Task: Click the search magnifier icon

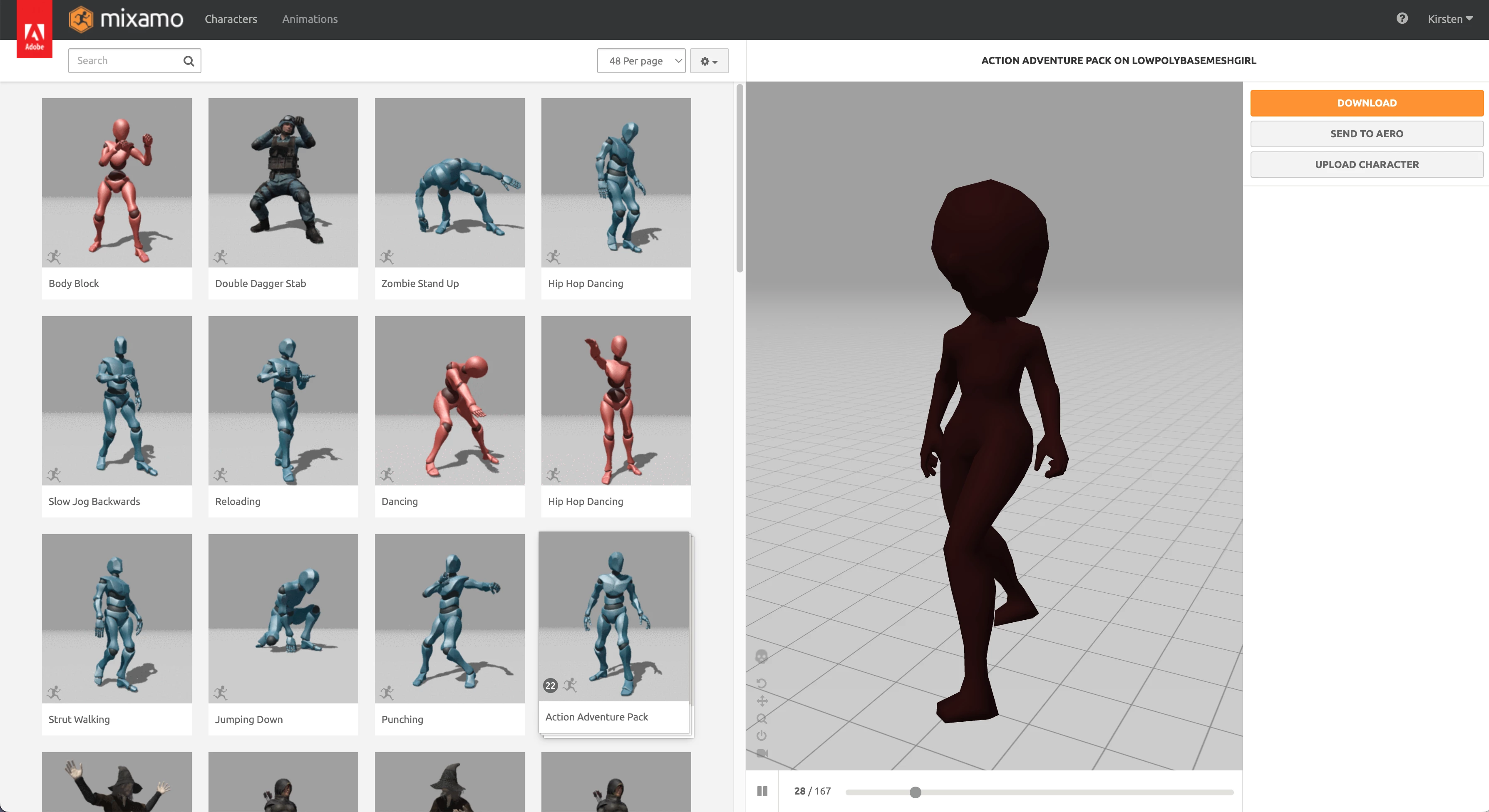Action: click(189, 61)
